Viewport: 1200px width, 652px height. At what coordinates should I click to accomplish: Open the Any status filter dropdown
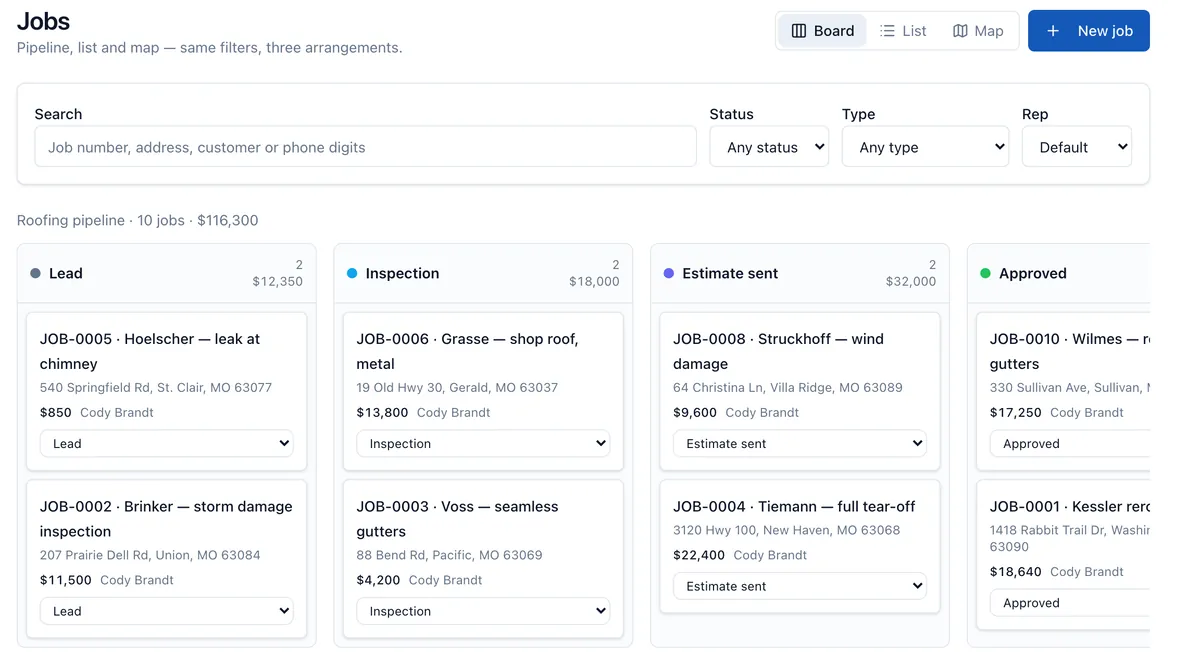[x=769, y=147]
